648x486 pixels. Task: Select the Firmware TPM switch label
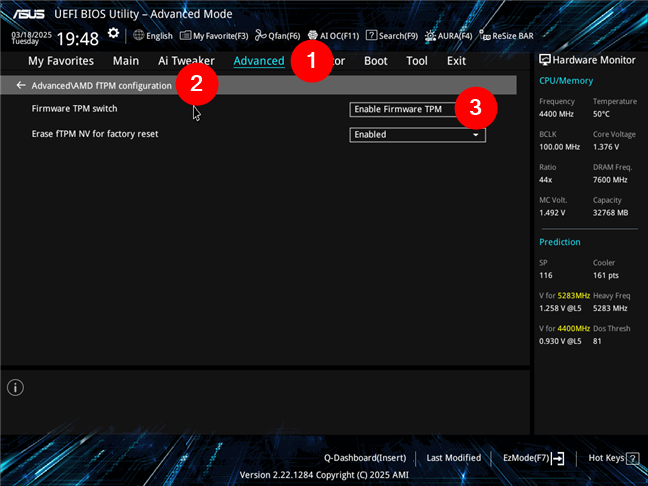(x=74, y=109)
